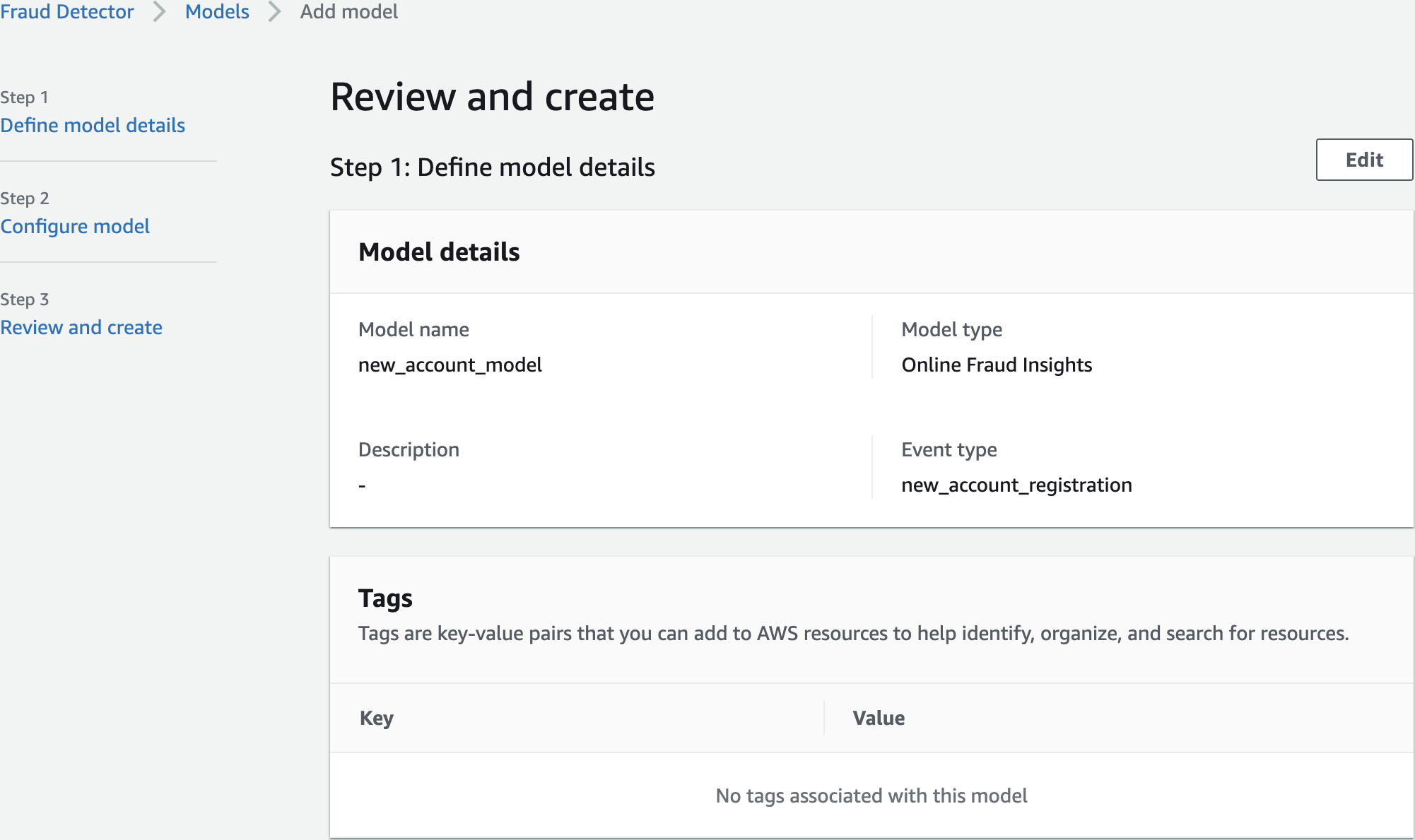Click the Fraud Detector breadcrumb link

click(x=66, y=12)
